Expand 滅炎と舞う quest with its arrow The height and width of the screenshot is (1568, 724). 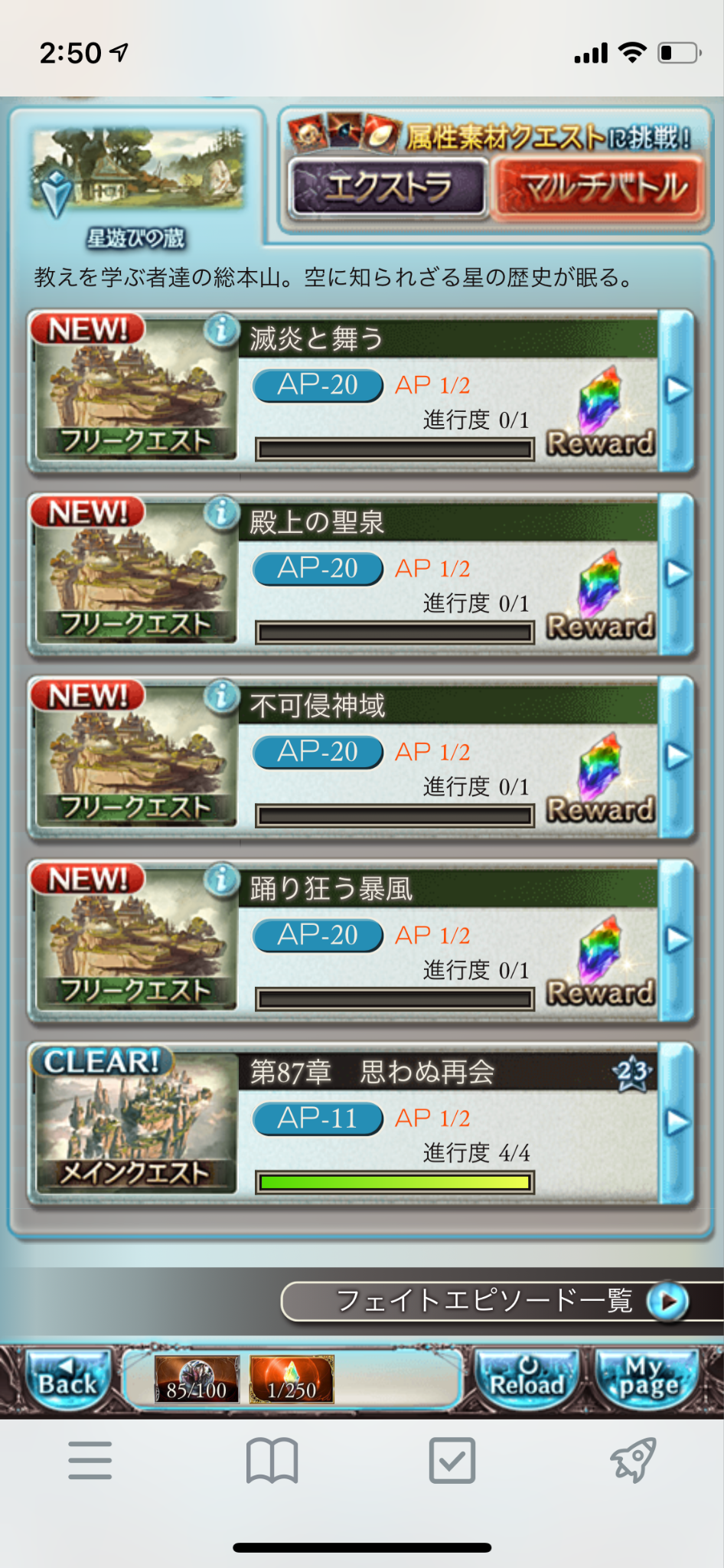[x=677, y=390]
